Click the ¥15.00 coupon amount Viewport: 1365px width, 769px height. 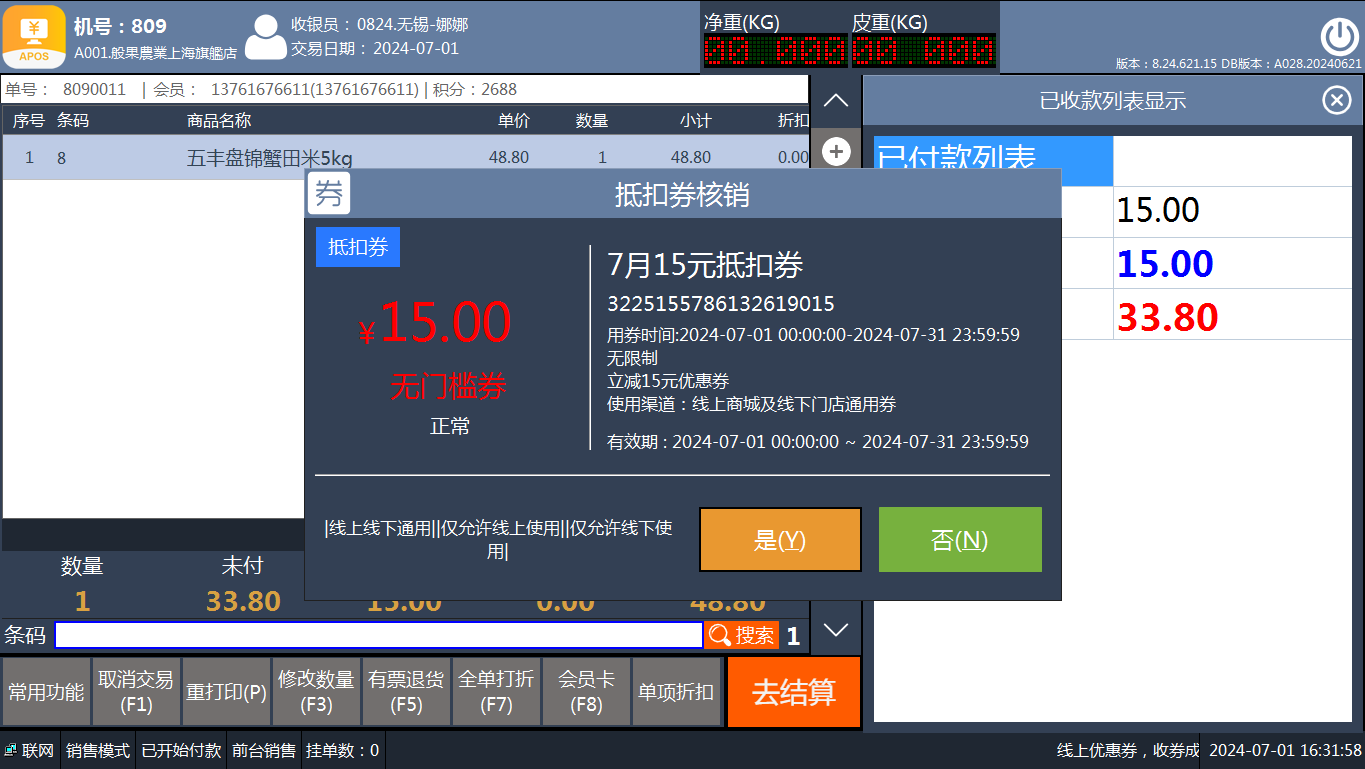(435, 323)
